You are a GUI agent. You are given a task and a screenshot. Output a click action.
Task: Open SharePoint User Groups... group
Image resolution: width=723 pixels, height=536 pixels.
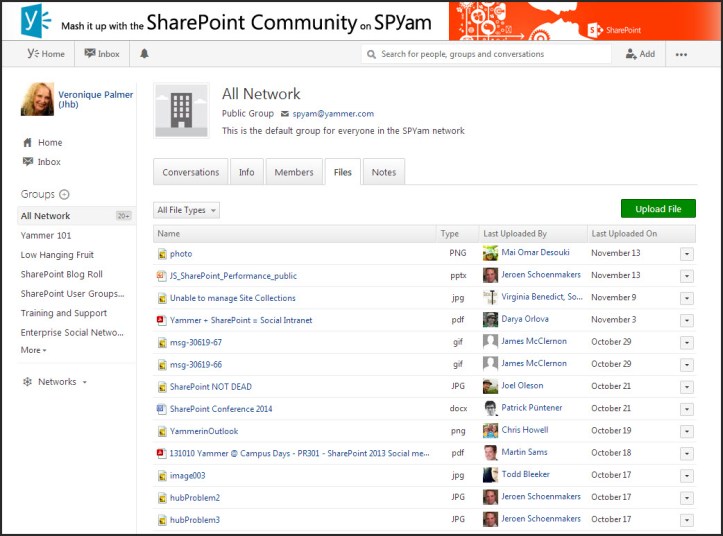point(72,293)
